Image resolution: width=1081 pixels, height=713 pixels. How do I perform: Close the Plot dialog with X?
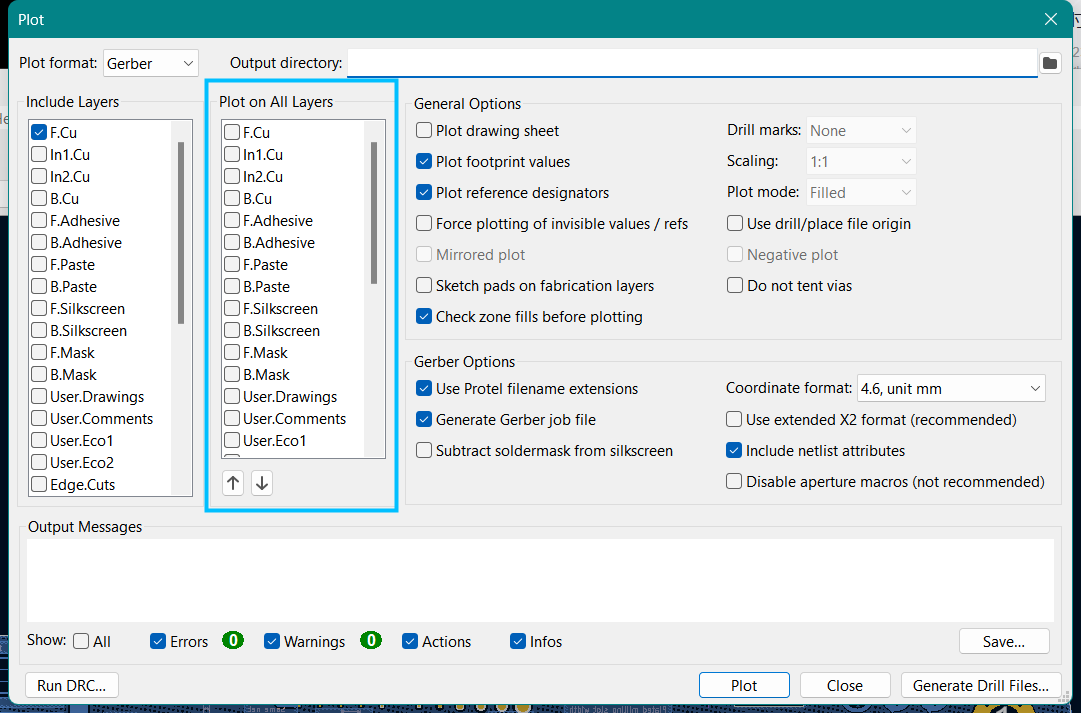coord(1051,19)
